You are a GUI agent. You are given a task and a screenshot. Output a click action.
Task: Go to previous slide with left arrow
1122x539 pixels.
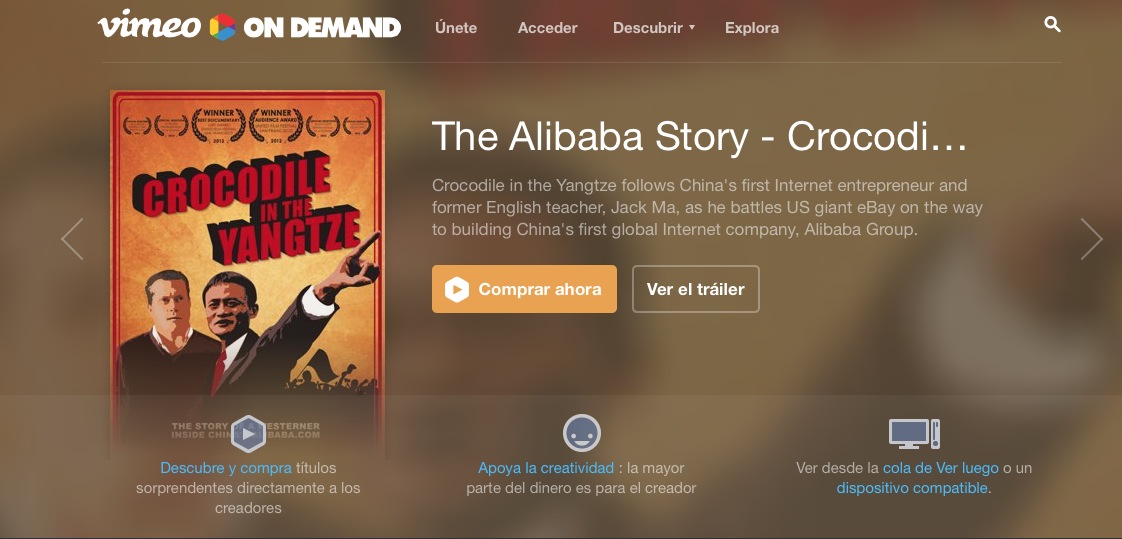(72, 239)
